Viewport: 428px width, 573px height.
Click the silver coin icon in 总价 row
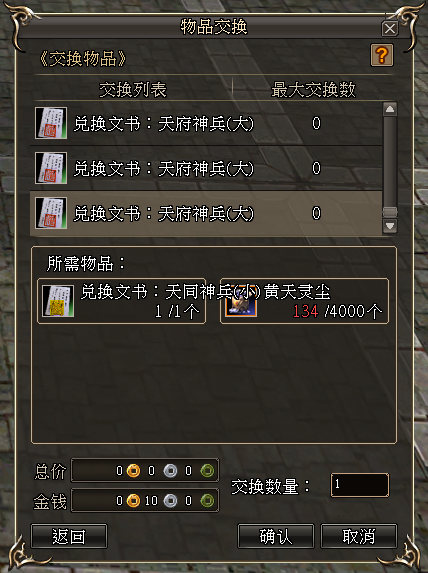point(170,470)
